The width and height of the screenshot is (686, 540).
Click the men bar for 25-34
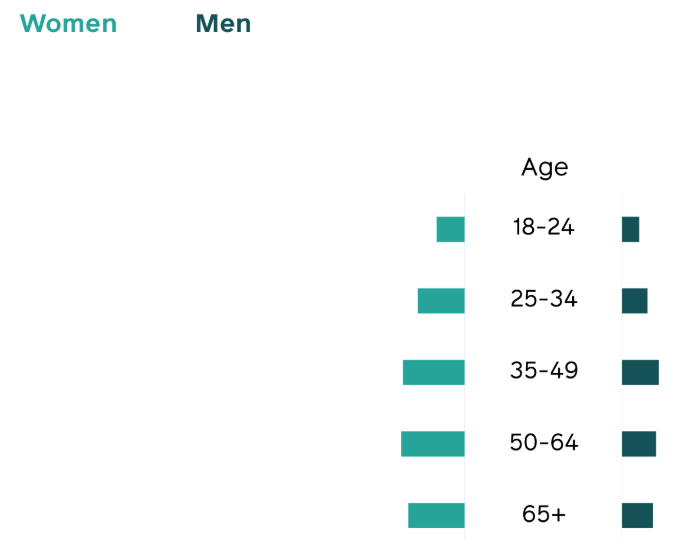click(635, 301)
